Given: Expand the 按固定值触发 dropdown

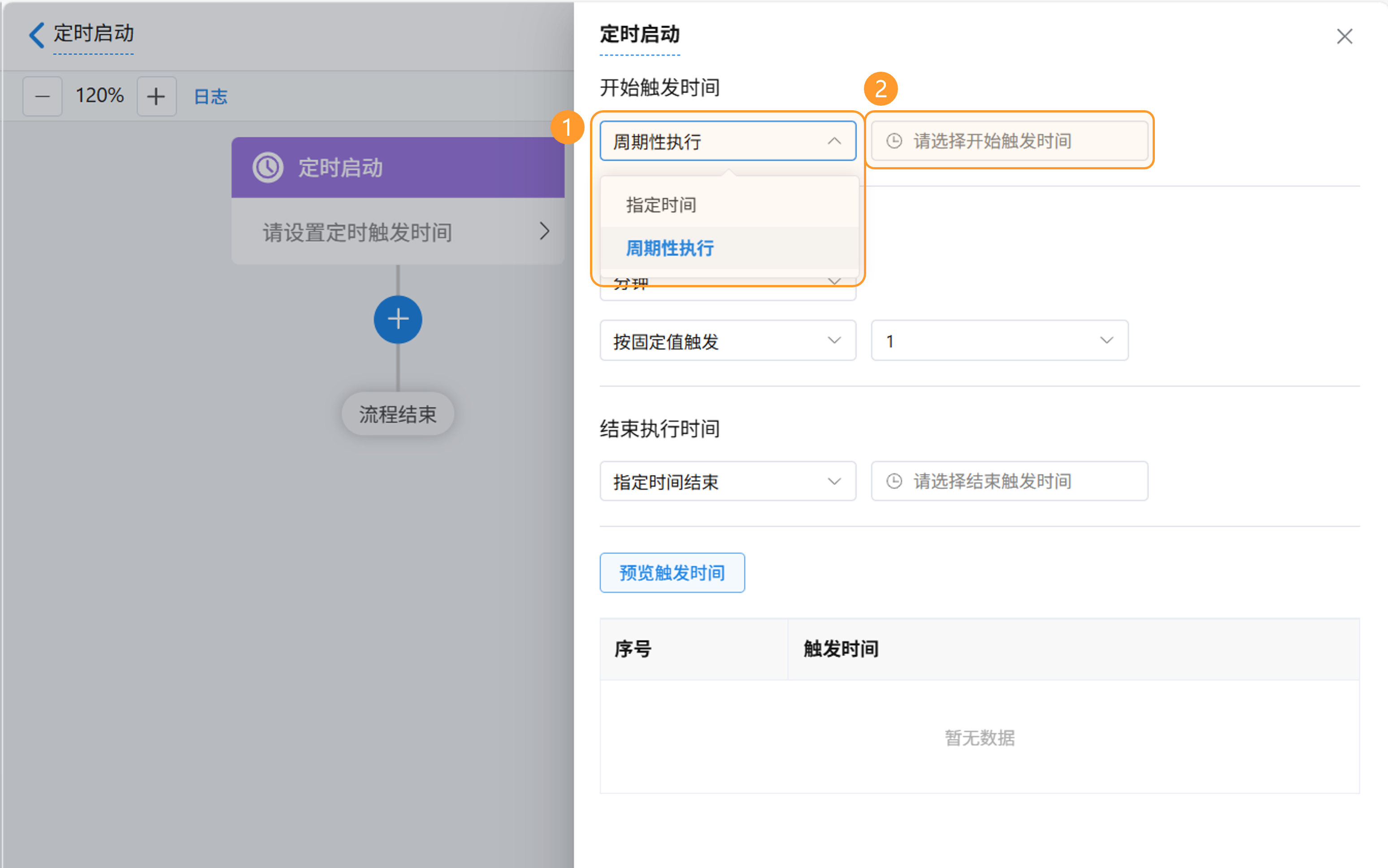Looking at the screenshot, I should (x=727, y=341).
